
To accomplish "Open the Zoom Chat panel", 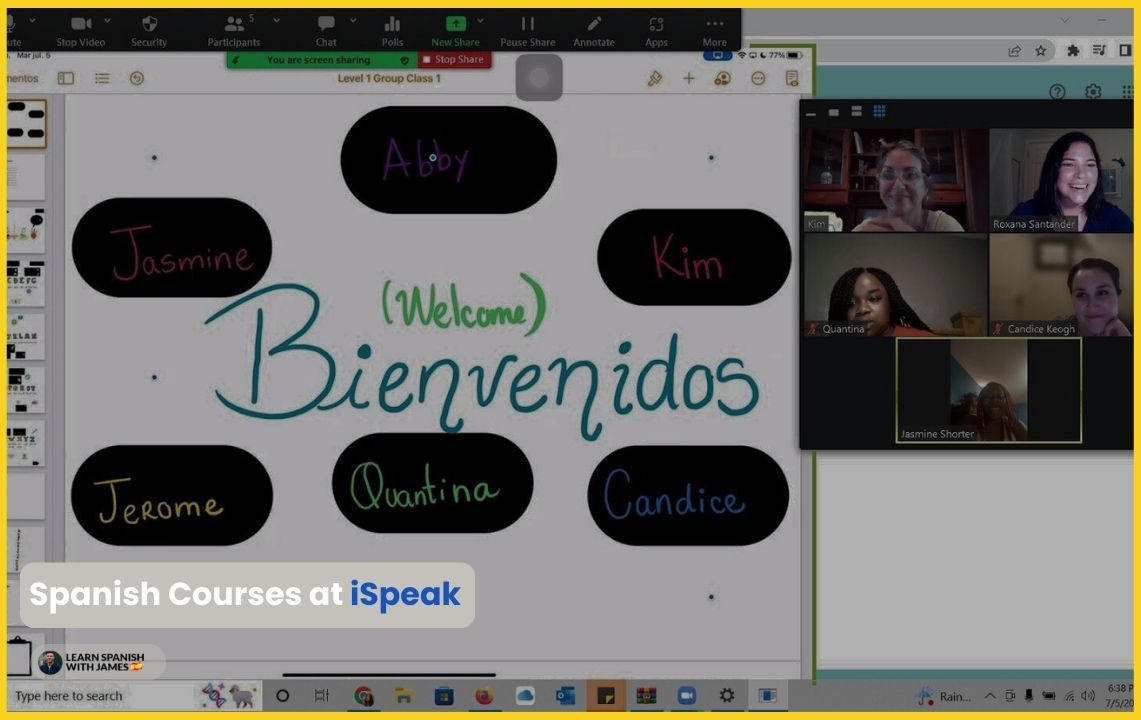I will pos(326,29).
